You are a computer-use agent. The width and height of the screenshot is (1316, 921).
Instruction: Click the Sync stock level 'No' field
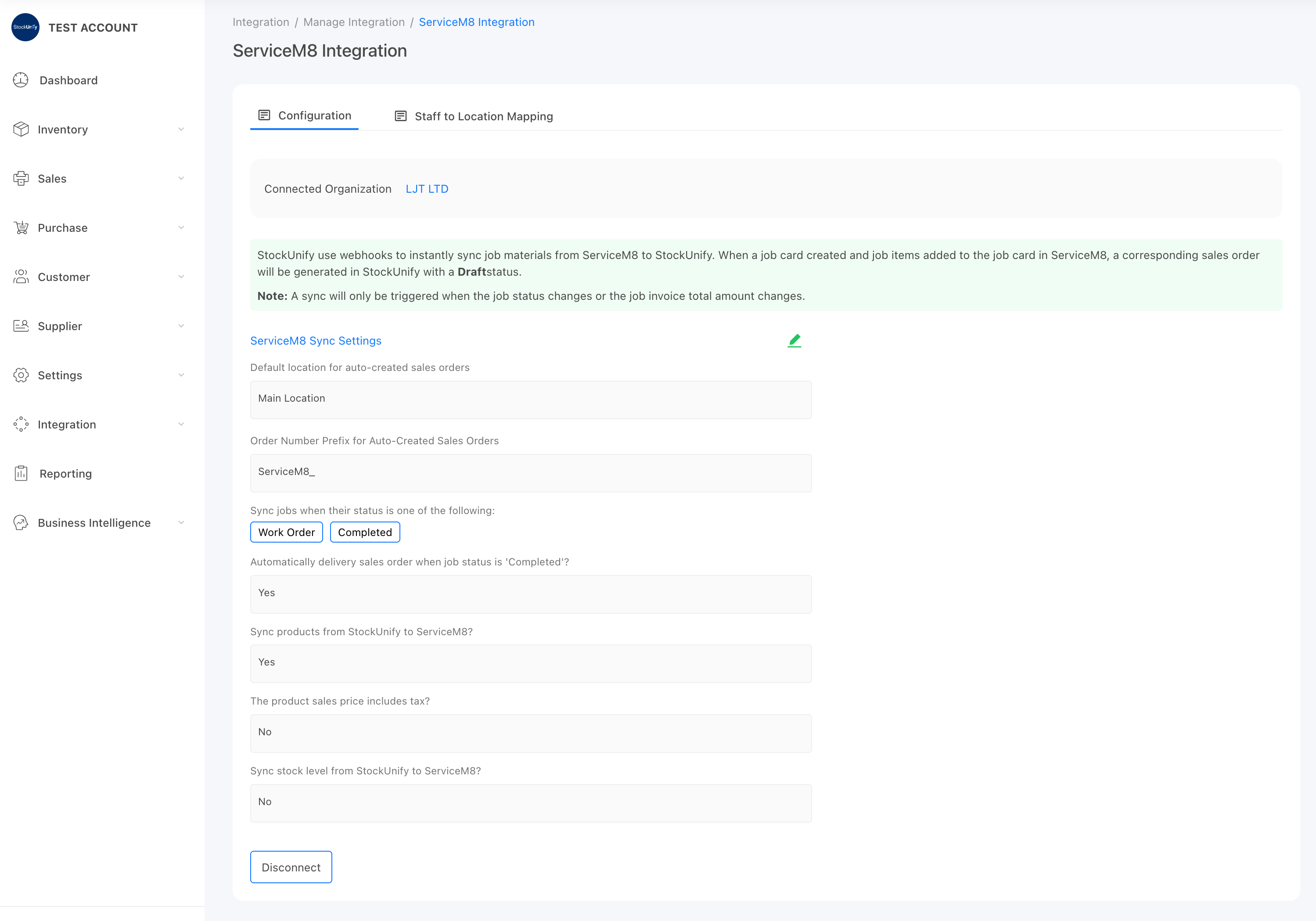[x=531, y=803]
